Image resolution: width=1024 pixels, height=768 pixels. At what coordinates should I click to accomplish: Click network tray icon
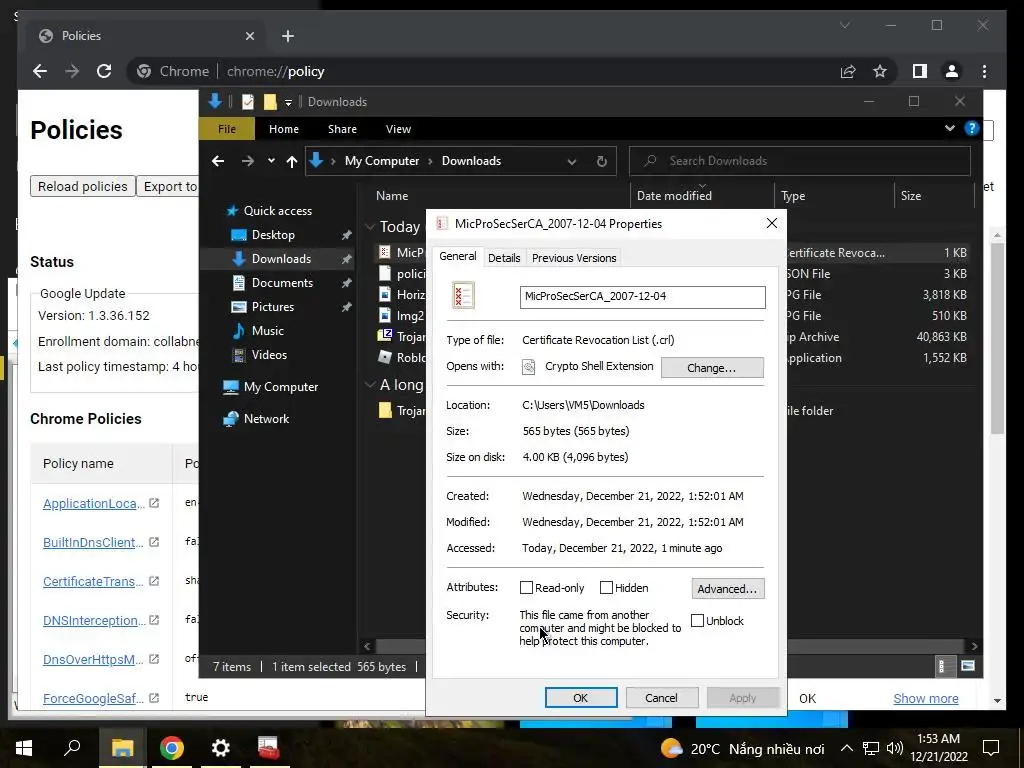click(871, 748)
